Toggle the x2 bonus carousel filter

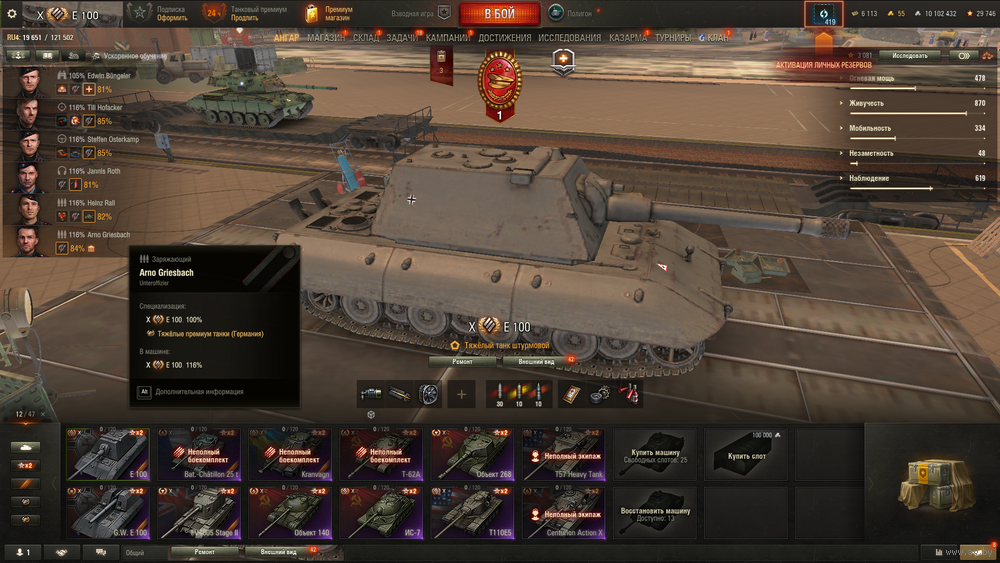point(26,465)
